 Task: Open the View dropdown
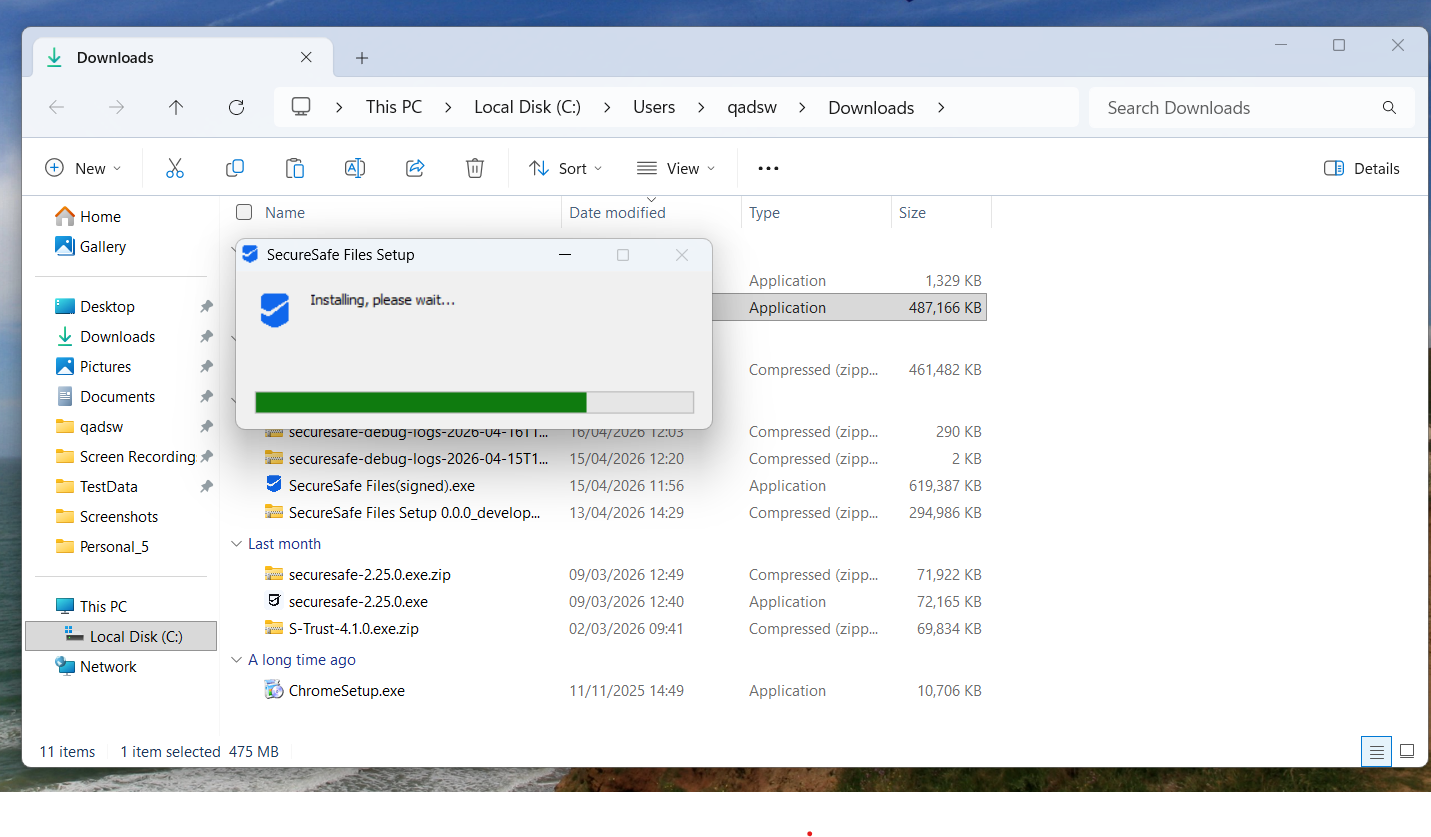(676, 168)
